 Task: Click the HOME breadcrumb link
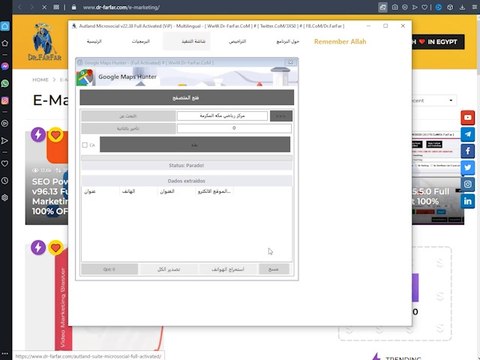point(40,80)
